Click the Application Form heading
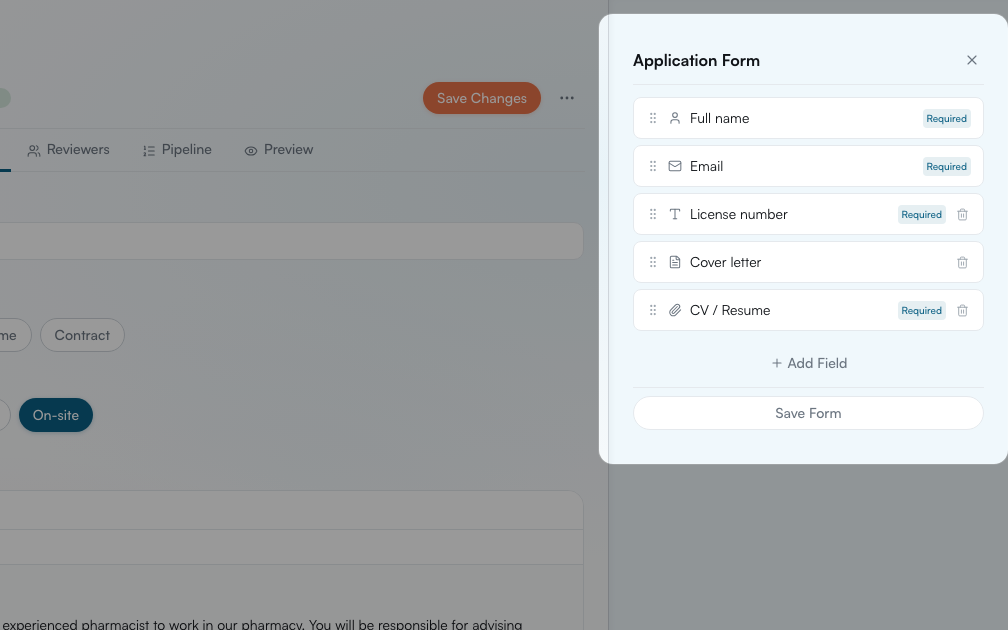Viewport: 1008px width, 630px height. [696, 60]
